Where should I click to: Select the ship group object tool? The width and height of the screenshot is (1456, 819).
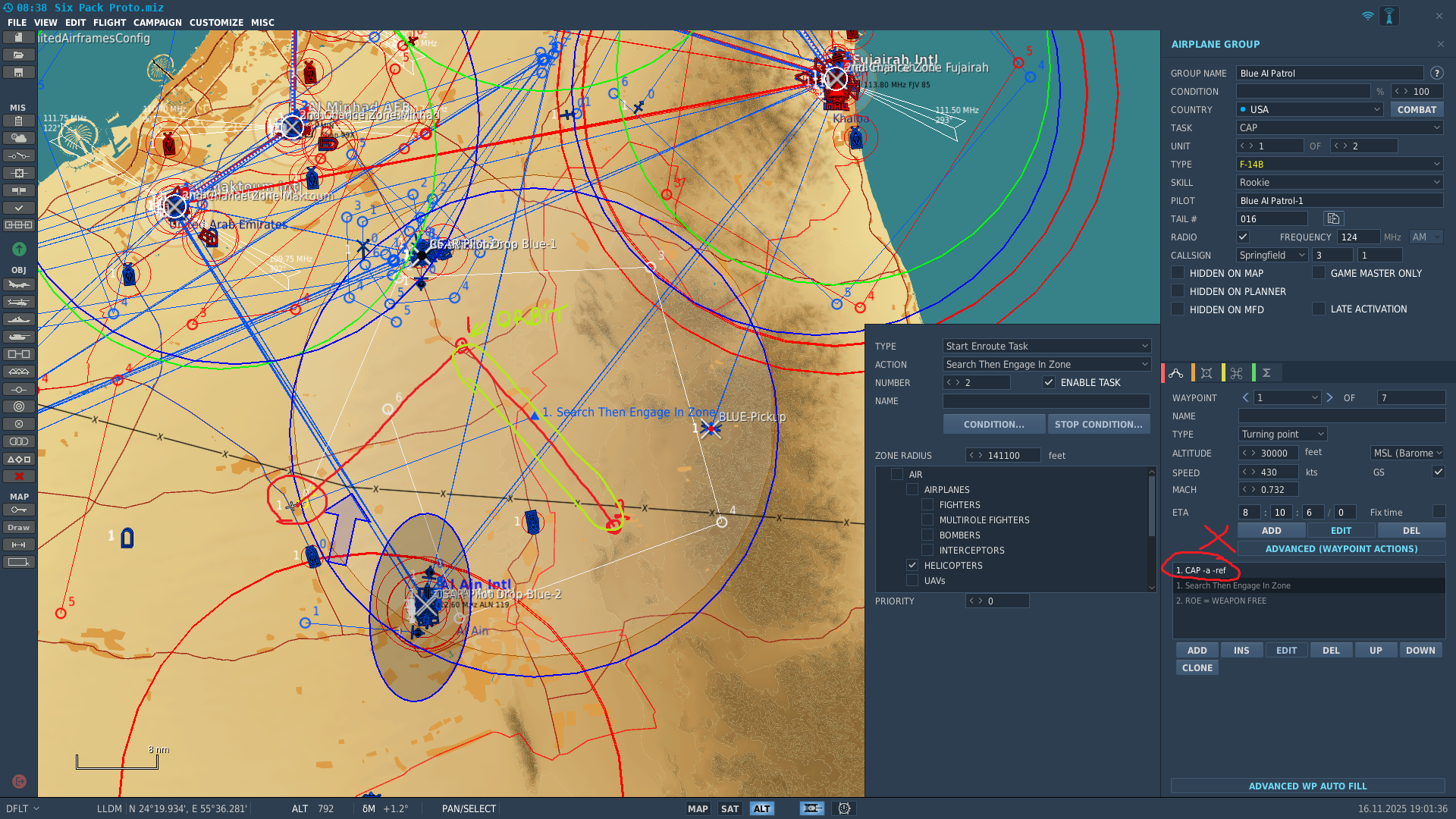(19, 320)
